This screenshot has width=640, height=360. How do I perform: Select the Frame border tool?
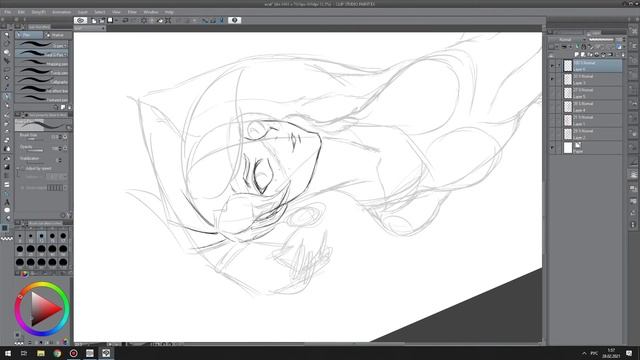tap(7, 184)
